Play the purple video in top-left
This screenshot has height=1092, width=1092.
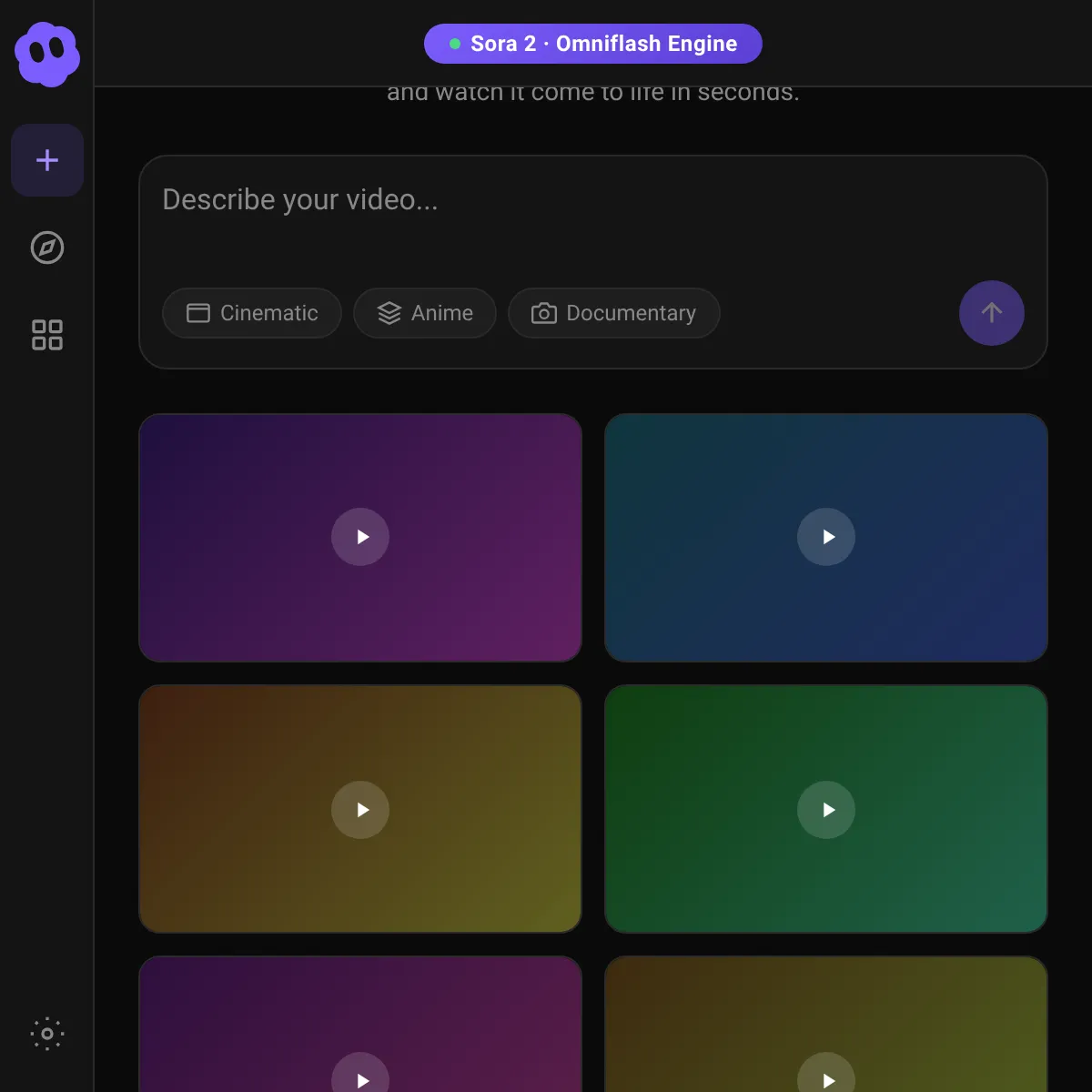point(360,537)
